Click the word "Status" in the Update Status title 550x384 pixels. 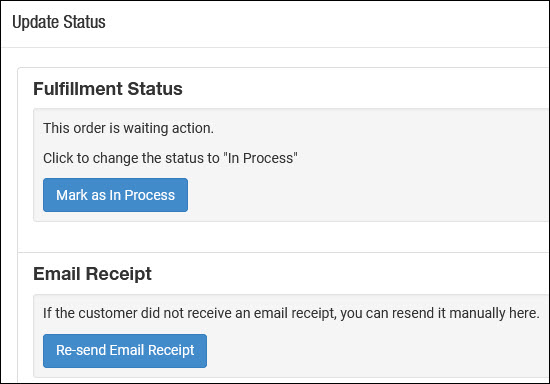click(85, 22)
